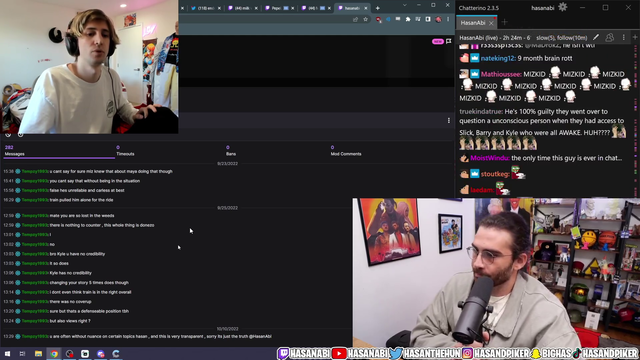Open Chrome profile avatar
This screenshot has height=360, width=640.
(438, 19)
